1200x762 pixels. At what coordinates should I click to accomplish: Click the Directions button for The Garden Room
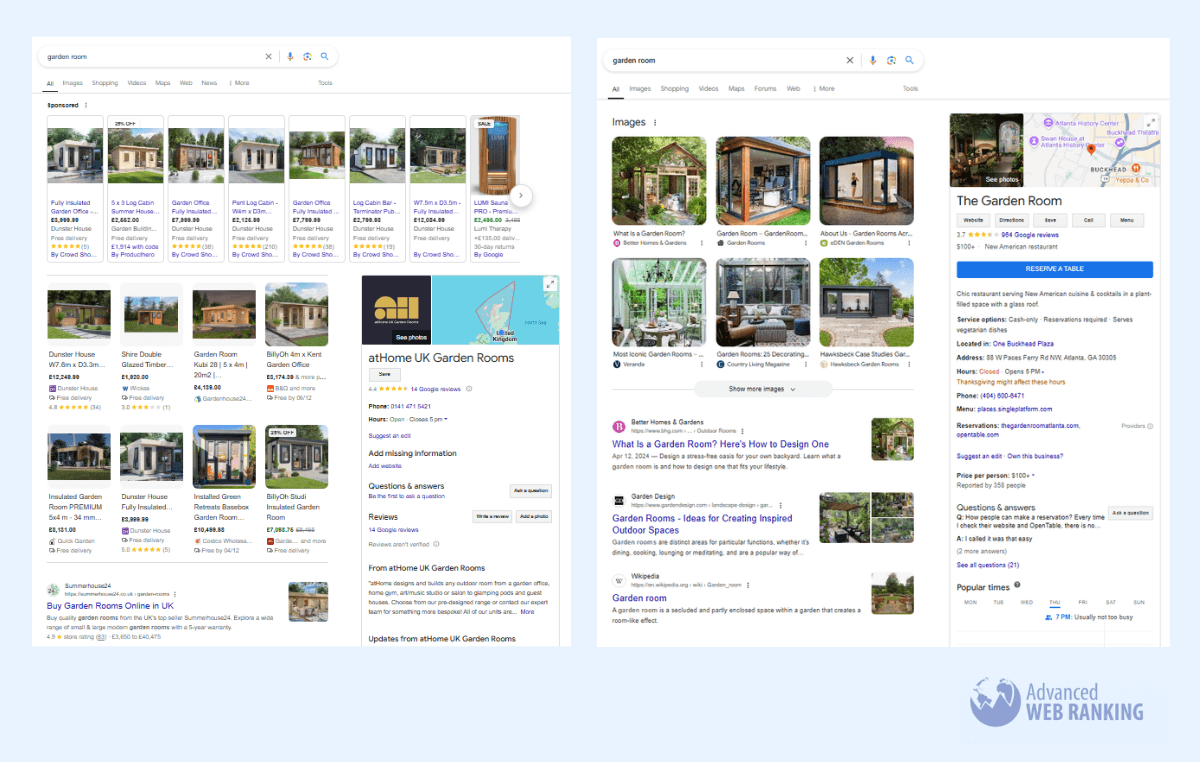coord(1012,220)
